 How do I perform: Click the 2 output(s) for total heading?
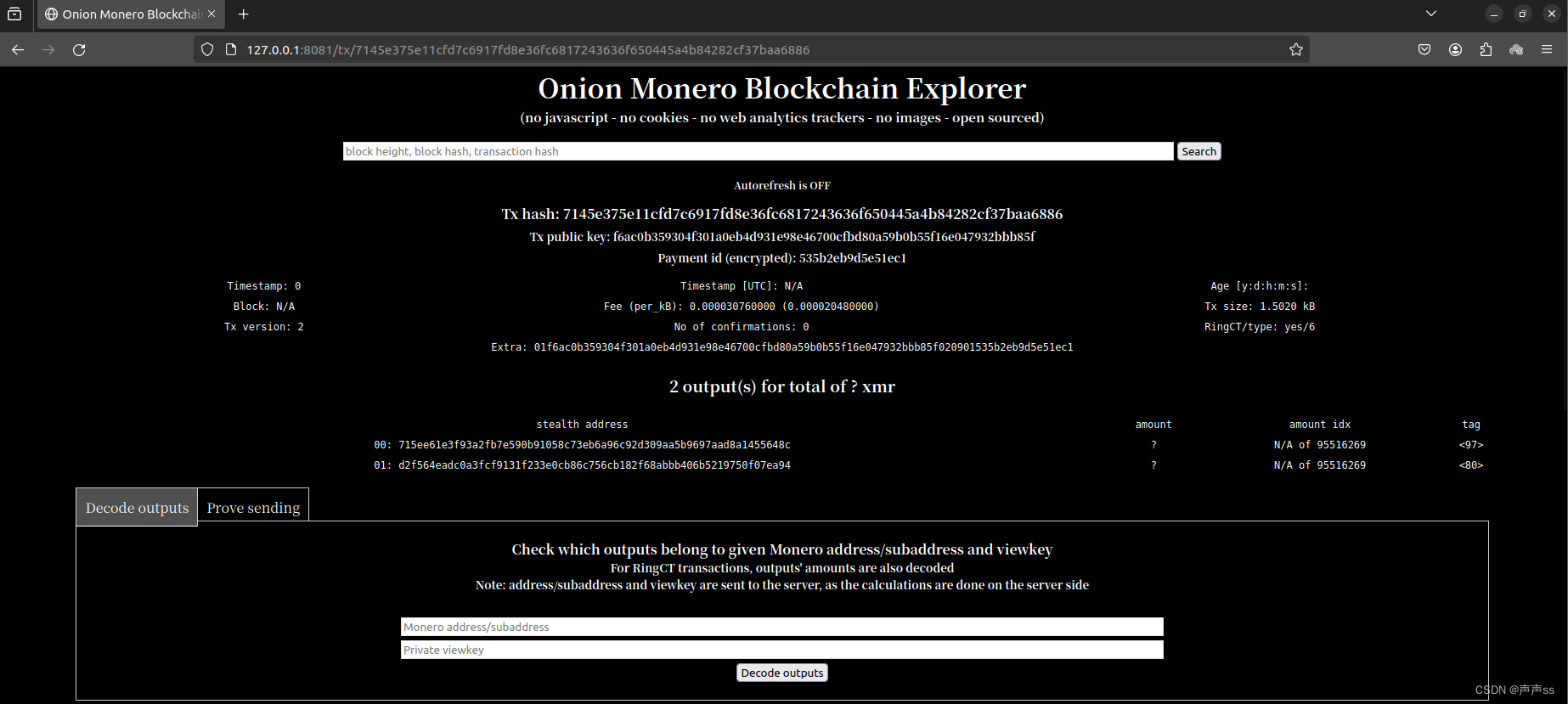(782, 386)
